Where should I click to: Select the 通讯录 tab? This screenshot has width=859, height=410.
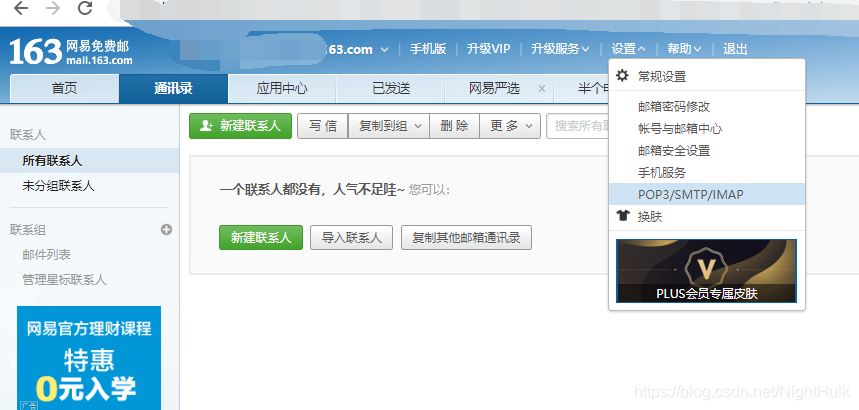(173, 88)
